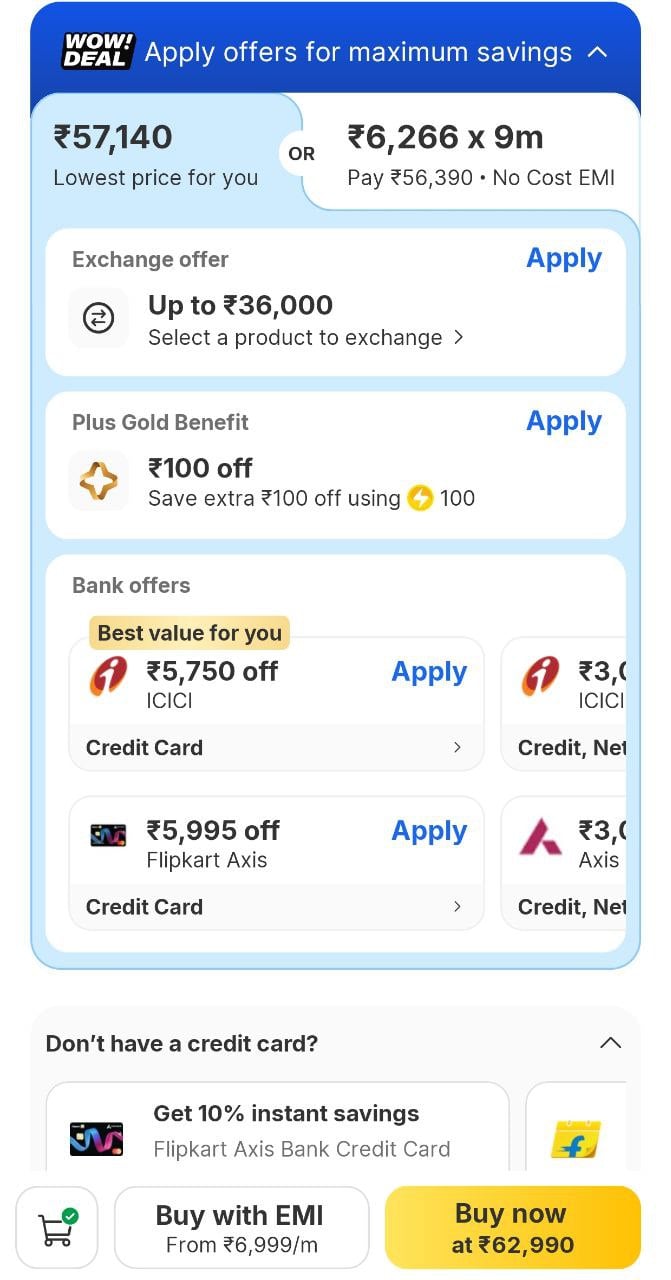Tap the Plus Gold star icon
671x1280 pixels.
tap(98, 481)
